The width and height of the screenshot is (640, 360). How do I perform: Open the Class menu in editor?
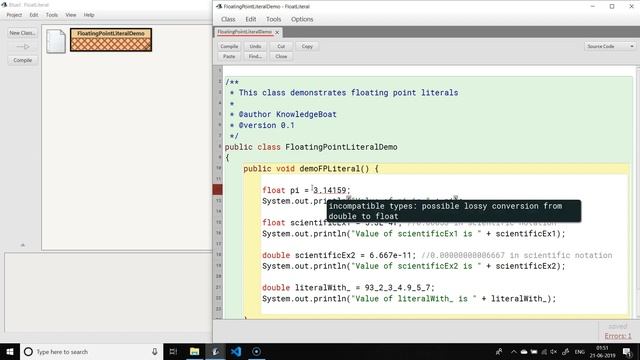coord(228,19)
